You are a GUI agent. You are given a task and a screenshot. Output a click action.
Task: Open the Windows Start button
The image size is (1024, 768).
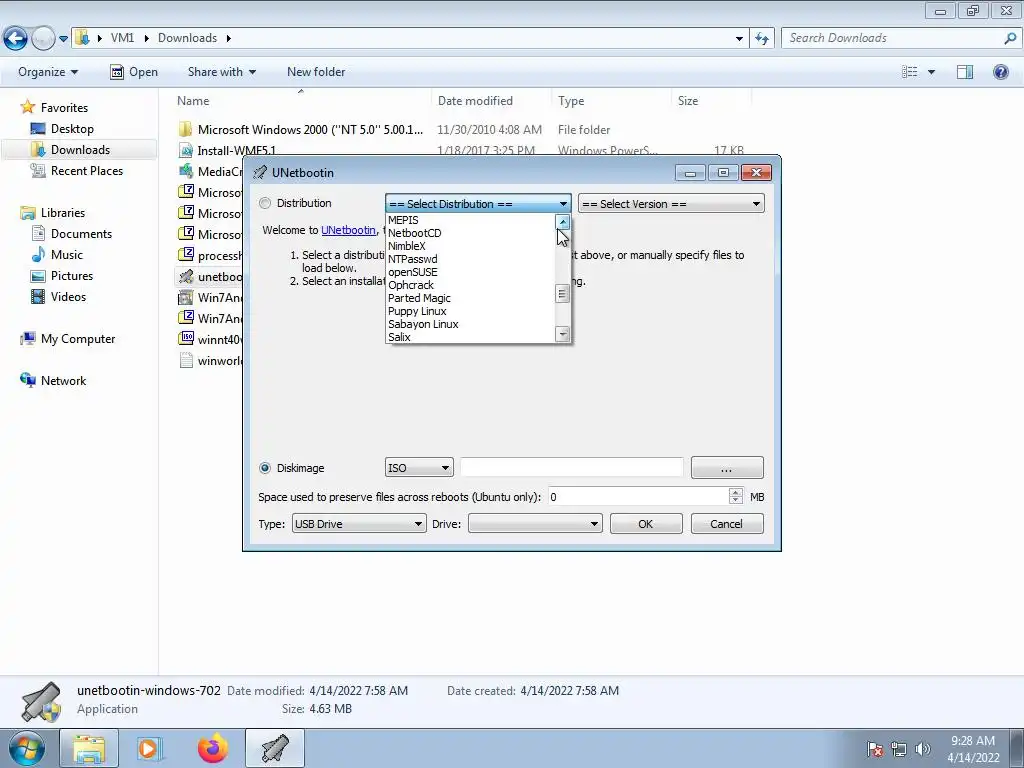[26, 748]
